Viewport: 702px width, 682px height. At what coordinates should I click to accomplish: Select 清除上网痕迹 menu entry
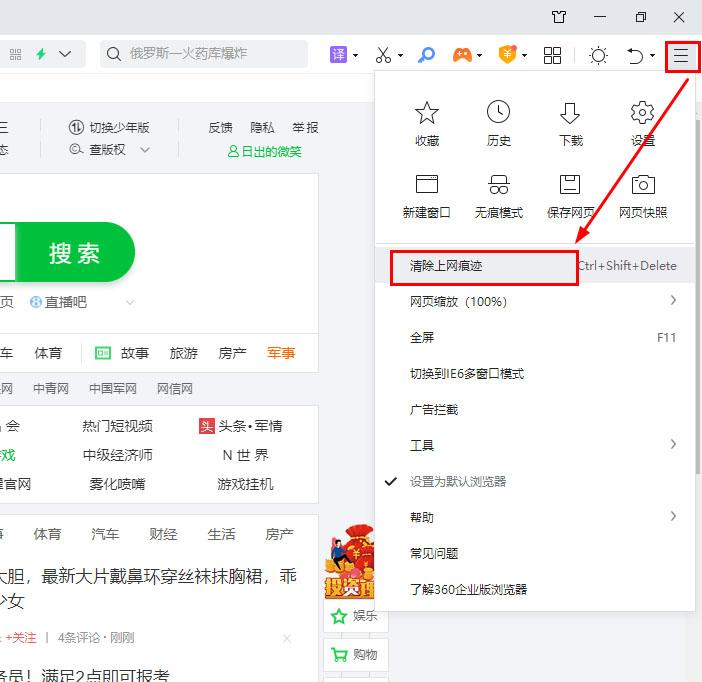point(446,266)
